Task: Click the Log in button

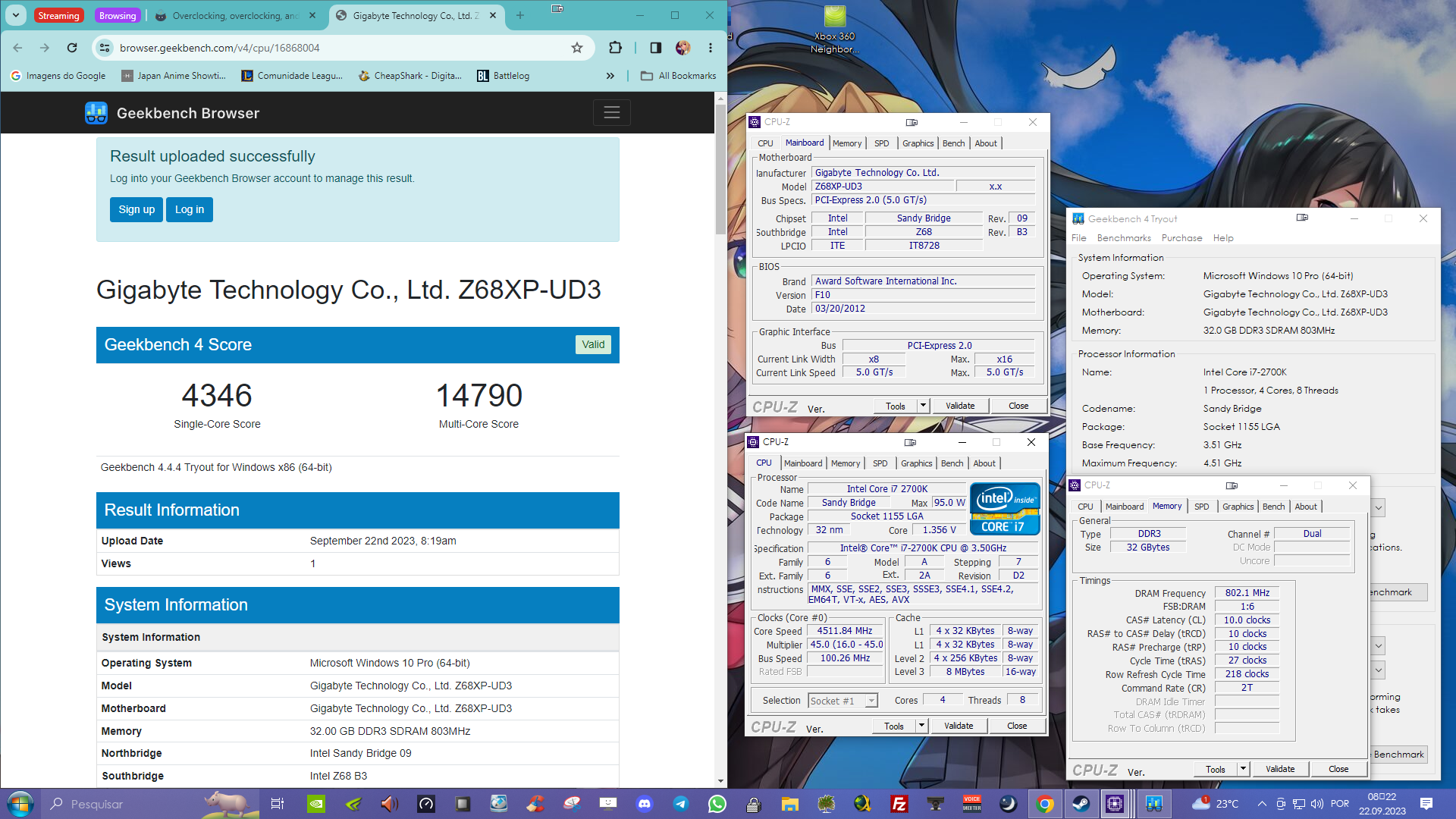Action: (190, 209)
